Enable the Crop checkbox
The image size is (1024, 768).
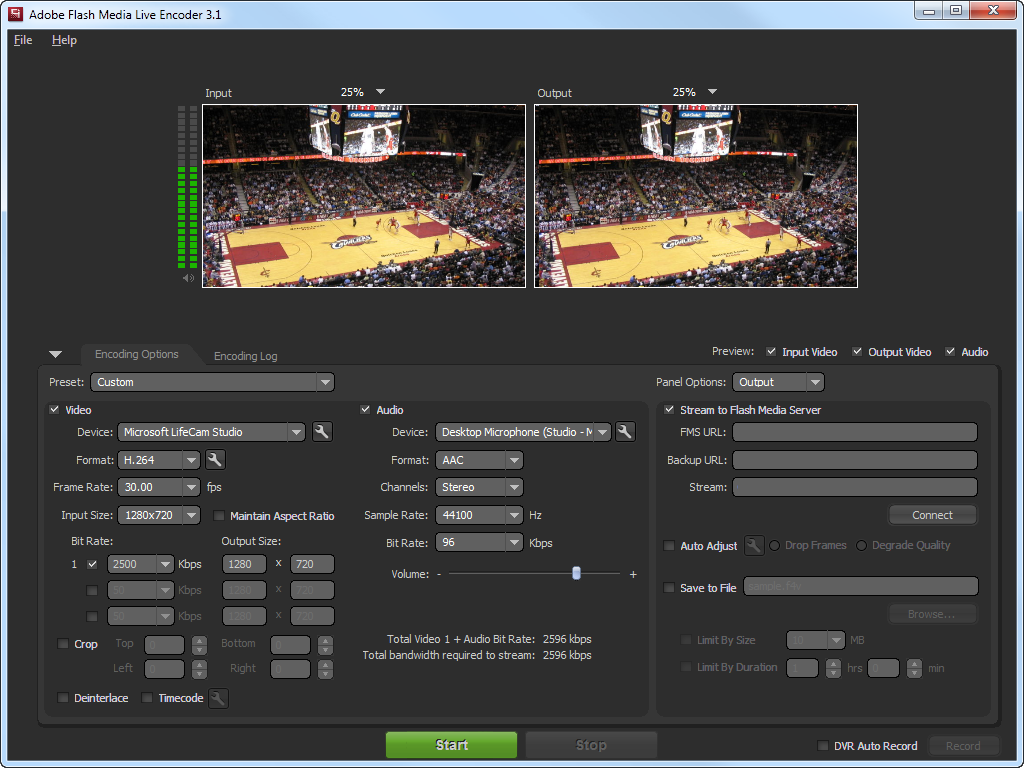(x=63, y=643)
